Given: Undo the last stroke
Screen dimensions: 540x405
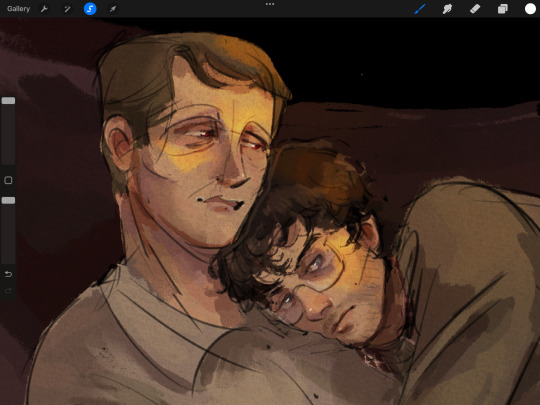Looking at the screenshot, I should point(8,274).
